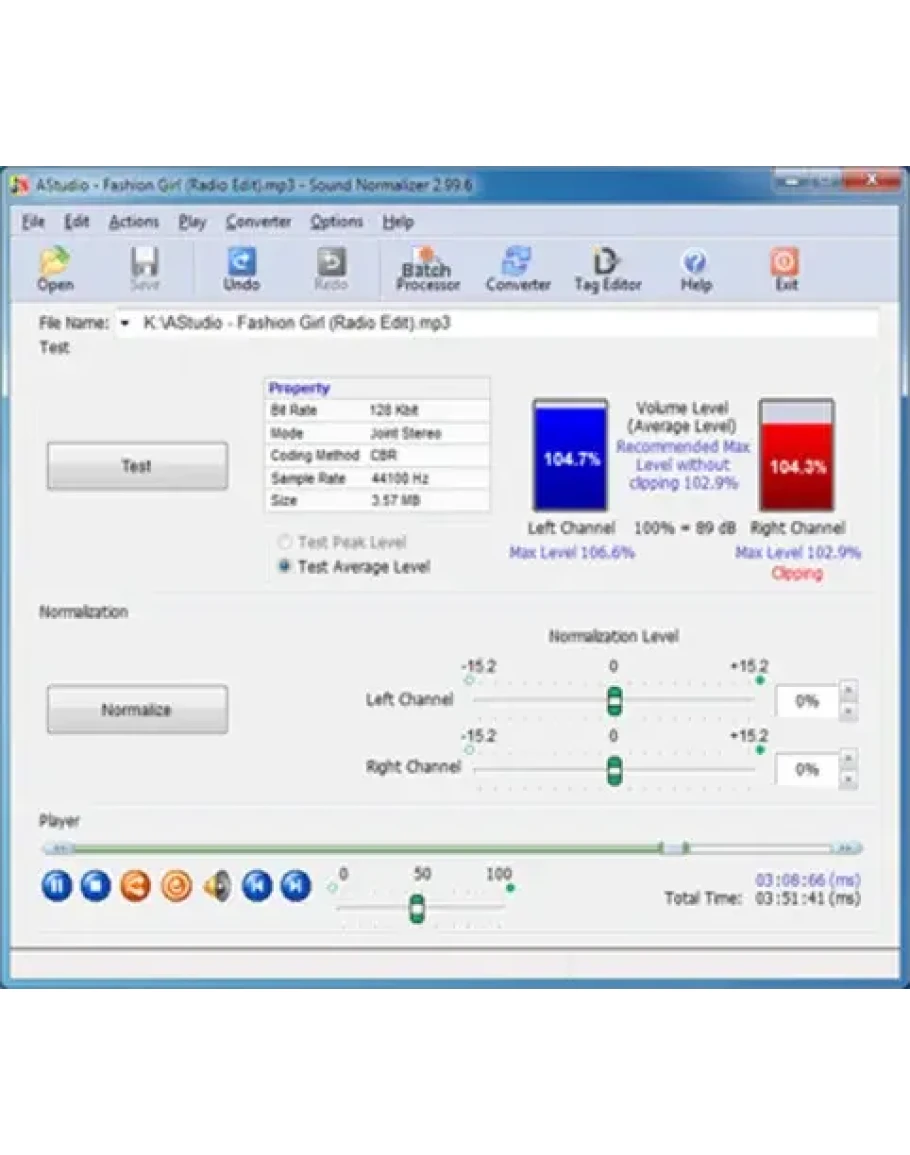910x1155 pixels.
Task: Open the Options menu
Action: pyautogui.click(x=336, y=222)
